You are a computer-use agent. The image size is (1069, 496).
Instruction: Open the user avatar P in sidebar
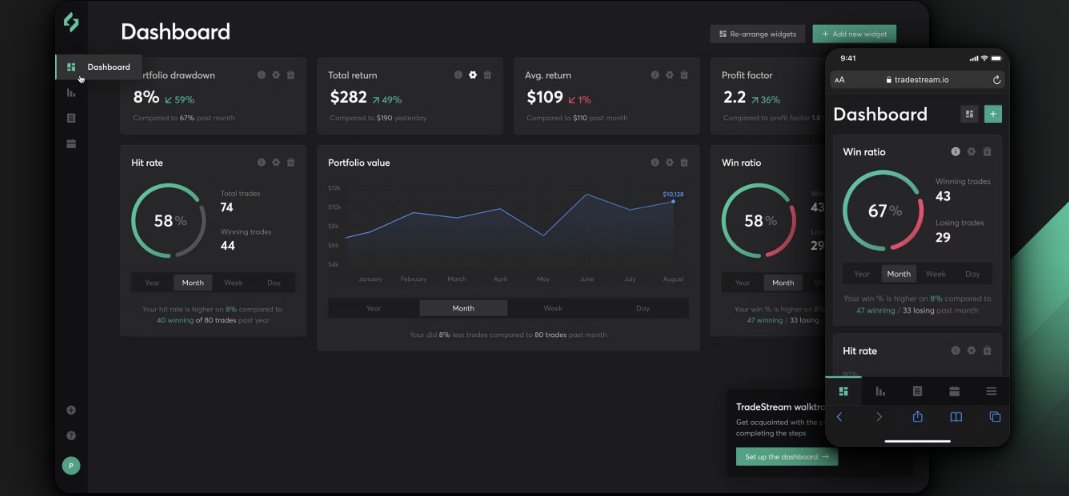[71, 466]
